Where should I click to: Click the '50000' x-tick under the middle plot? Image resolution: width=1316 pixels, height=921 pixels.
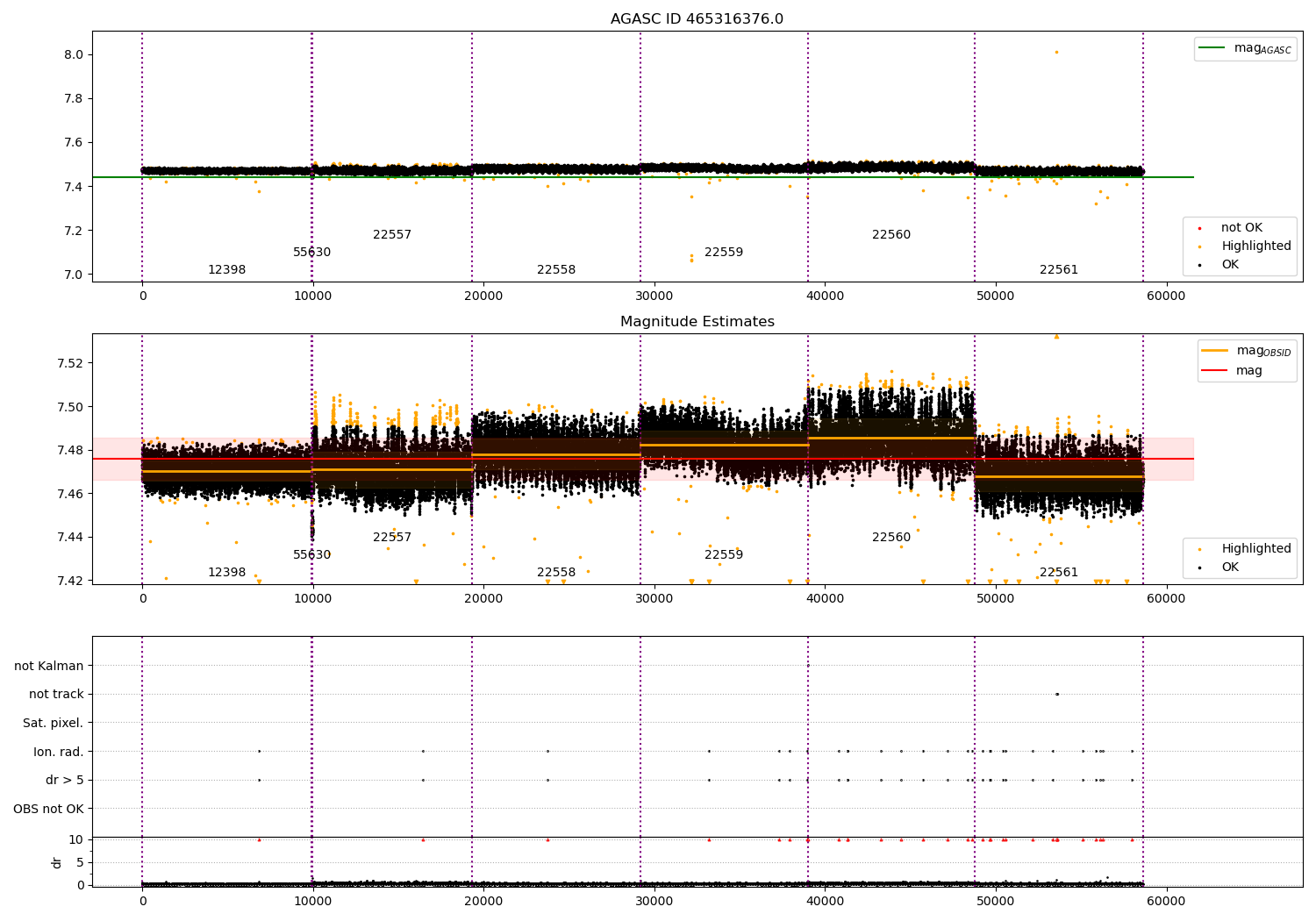(x=996, y=599)
